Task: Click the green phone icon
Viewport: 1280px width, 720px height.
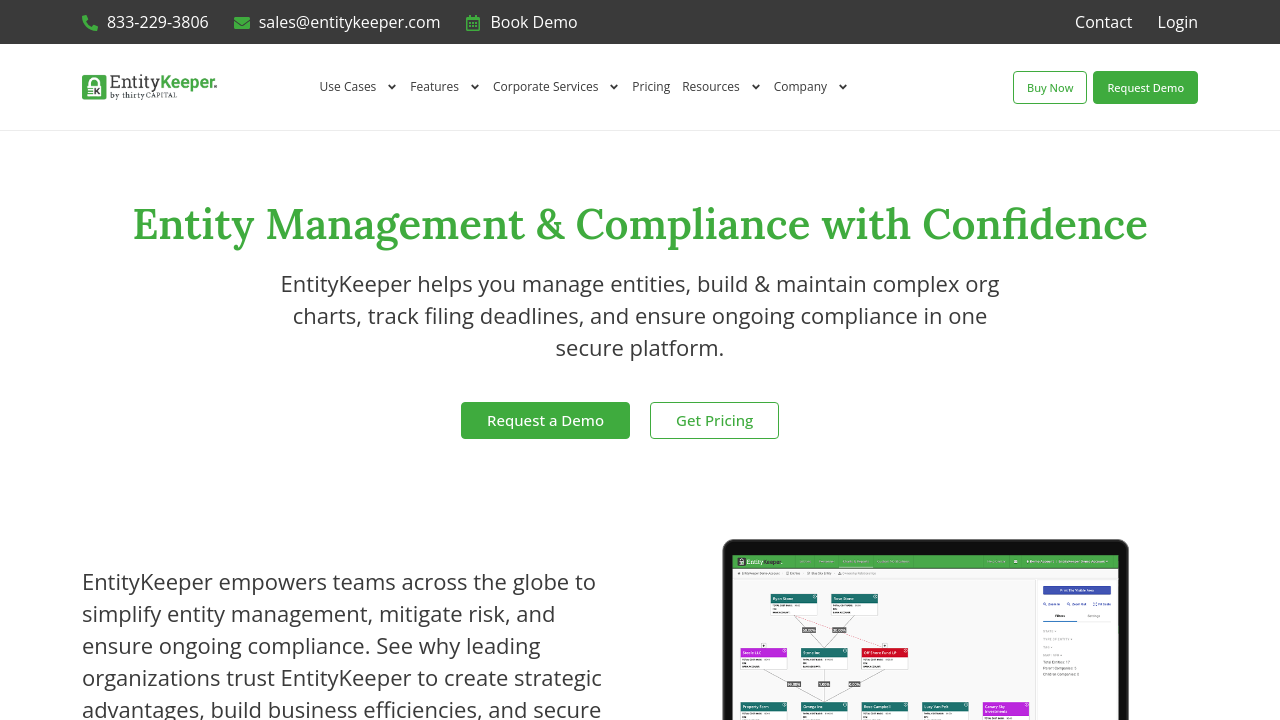Action: coord(90,22)
